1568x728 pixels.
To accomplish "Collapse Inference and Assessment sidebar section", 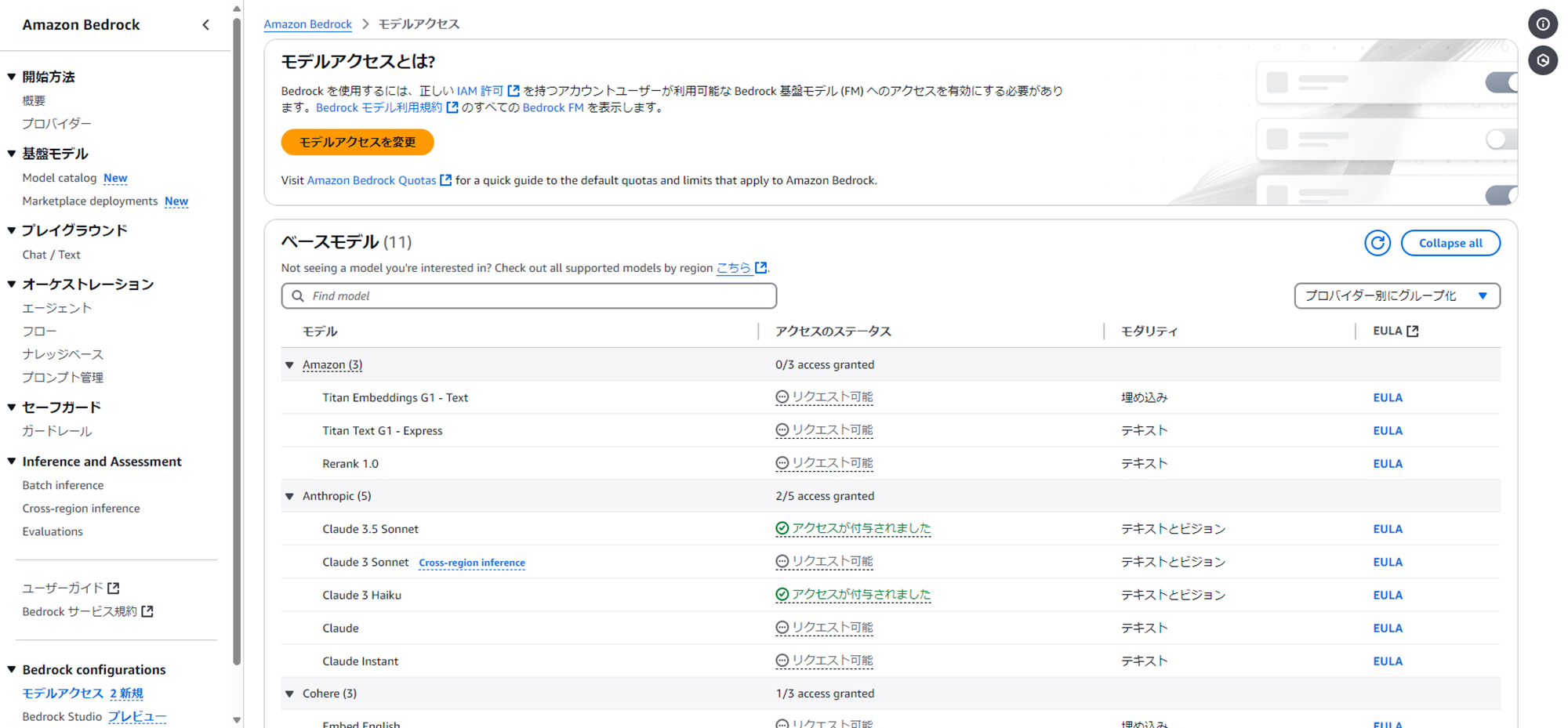I will point(12,462).
